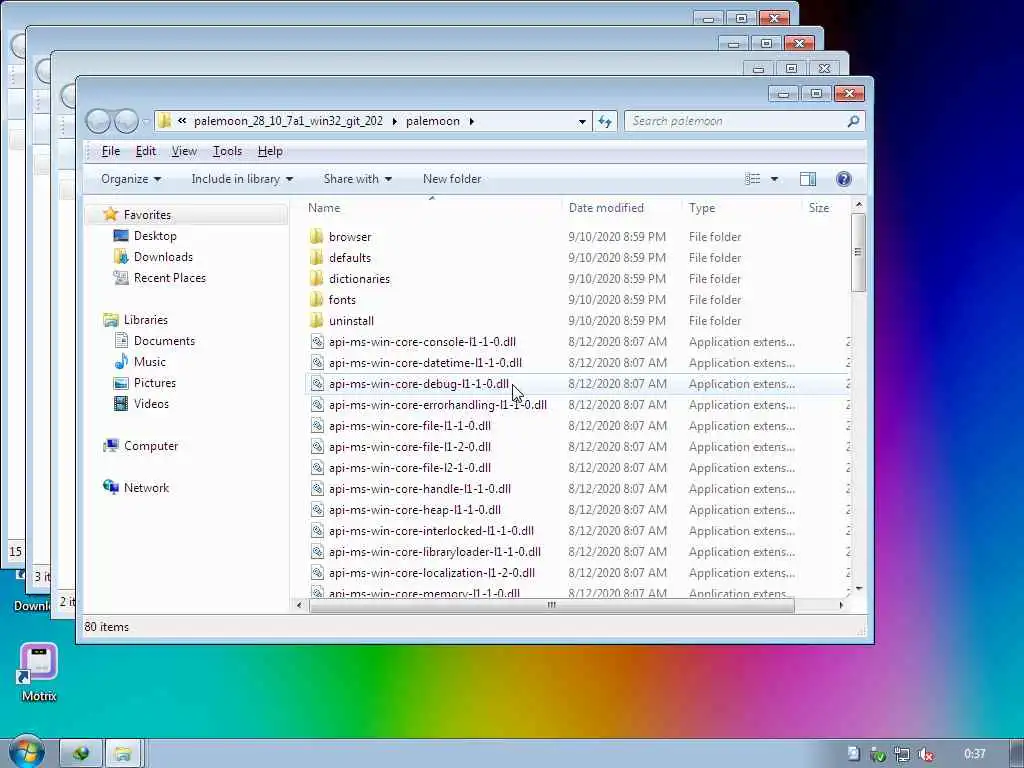Screen dimensions: 1024x768
Task: Click the search magnifier icon
Action: point(853,121)
